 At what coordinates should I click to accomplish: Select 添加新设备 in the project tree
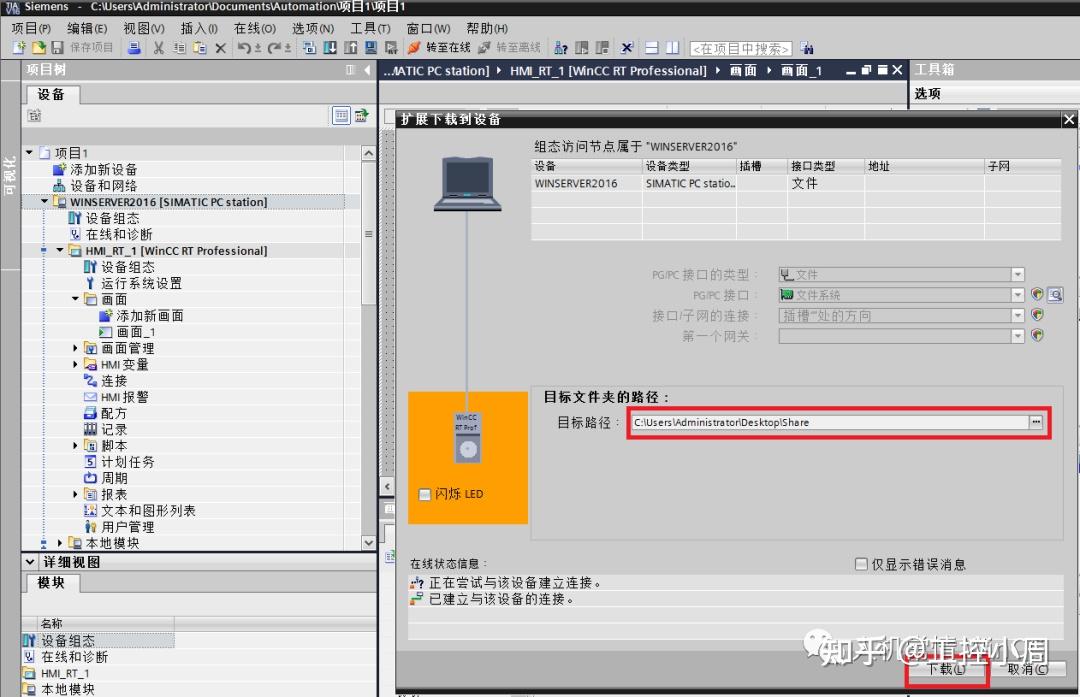[x=103, y=169]
